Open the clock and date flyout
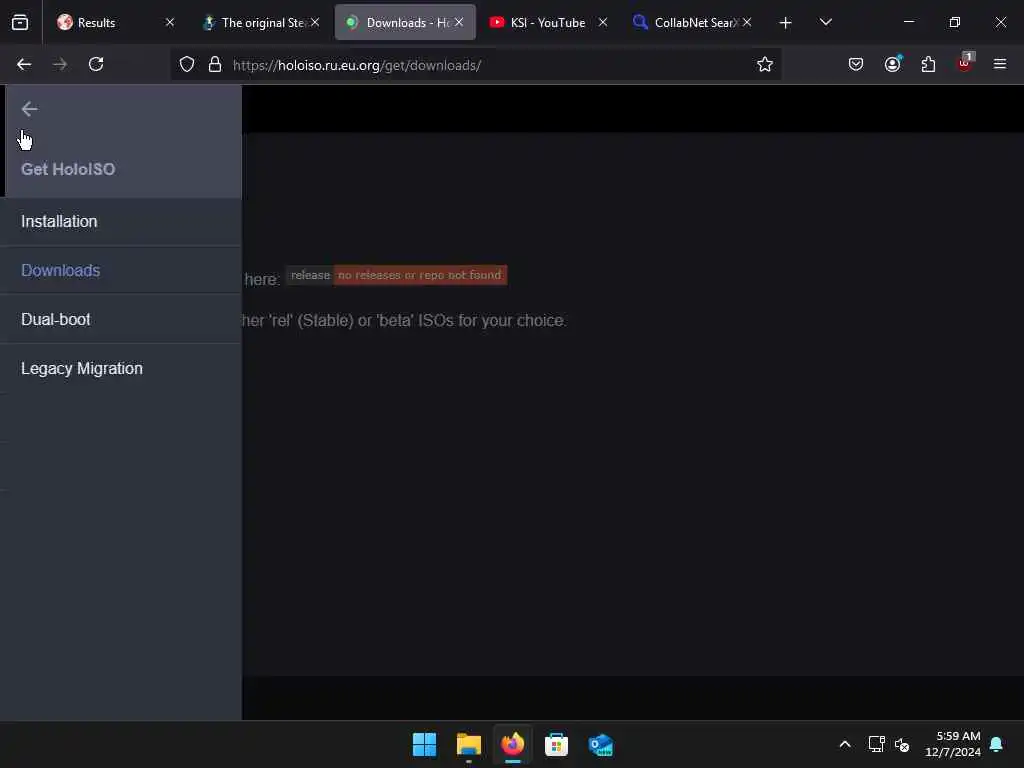Image resolution: width=1024 pixels, height=768 pixels. pyautogui.click(x=953, y=744)
